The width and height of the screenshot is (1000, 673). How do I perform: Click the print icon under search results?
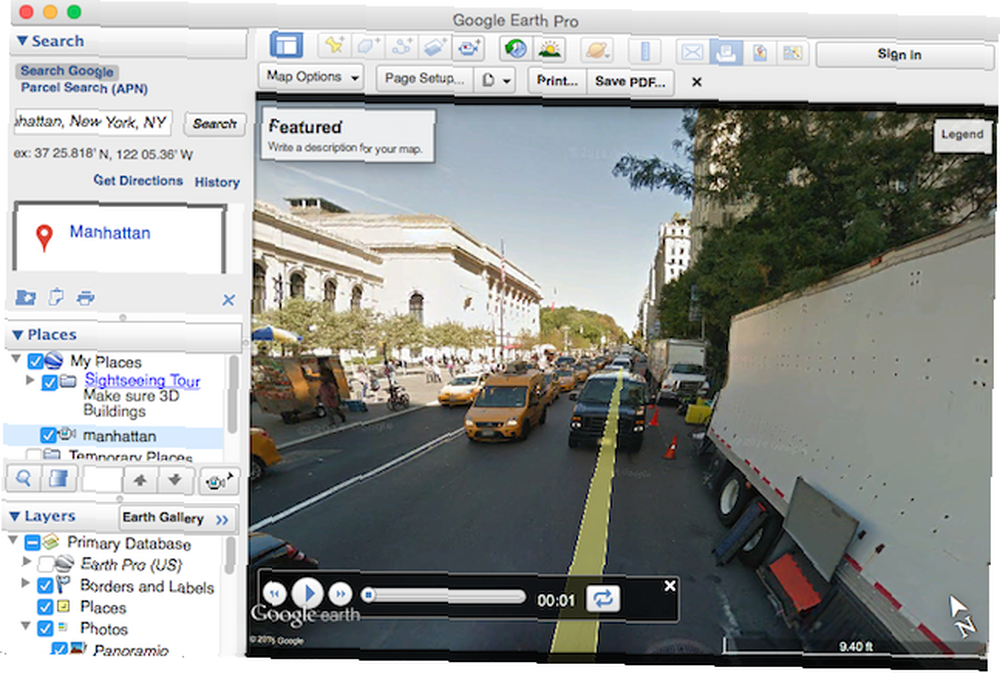point(85,297)
